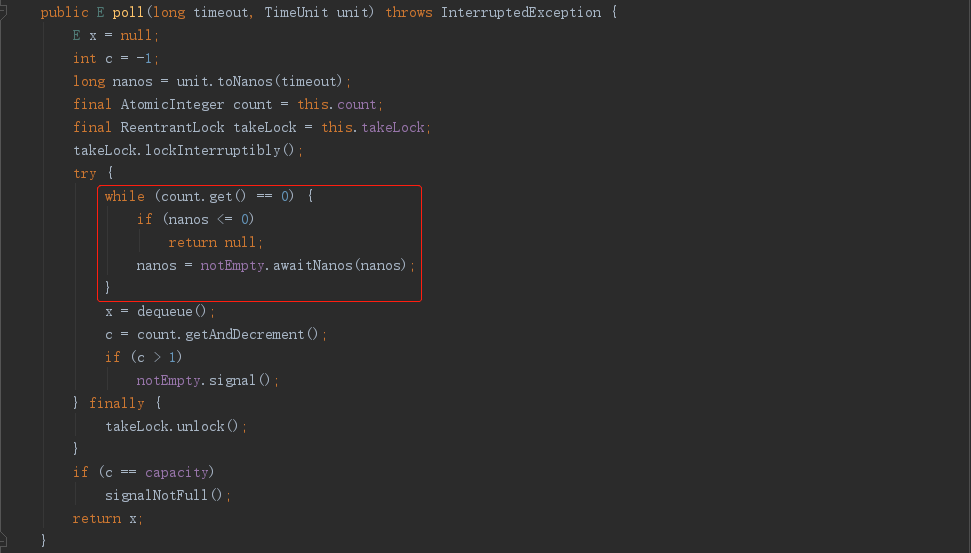The image size is (971, 553).
Task: Click 'unit.toNanos(timeout)' call
Action: (x=260, y=81)
